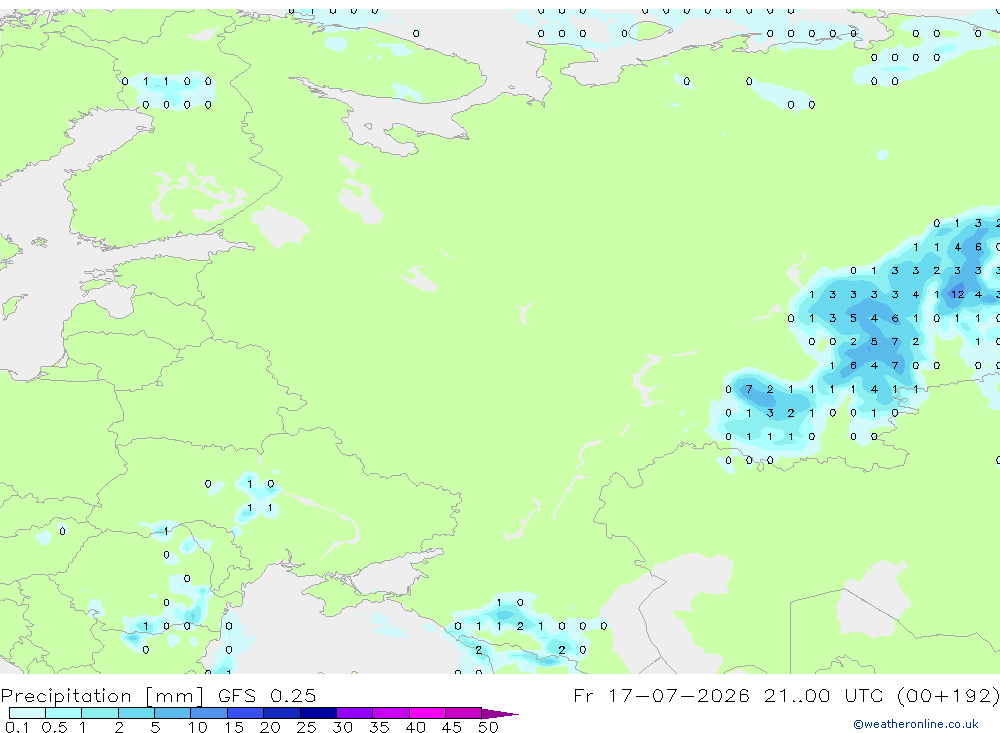Click legend swatch between 25 and 30
The image size is (1000, 733).
[x=318, y=713]
